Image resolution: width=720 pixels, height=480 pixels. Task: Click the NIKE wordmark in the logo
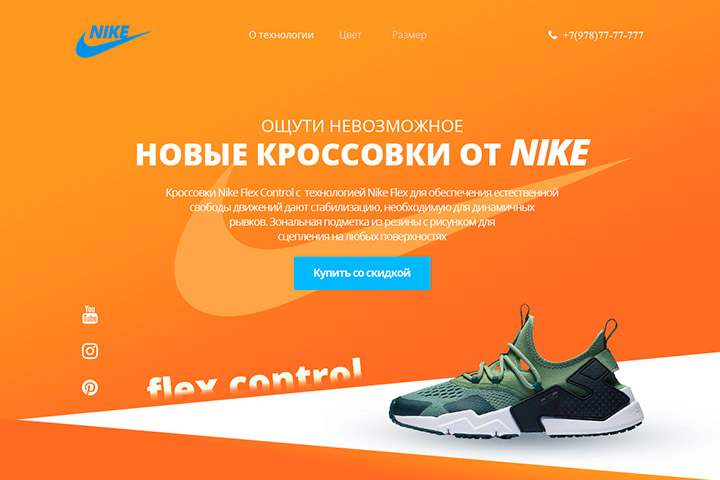coord(109,32)
